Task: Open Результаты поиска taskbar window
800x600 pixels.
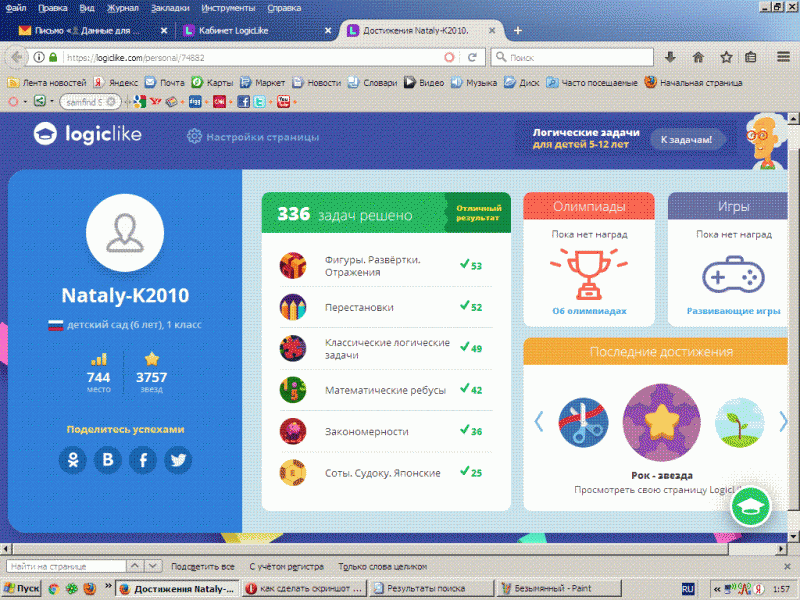Action: pyautogui.click(x=431, y=588)
